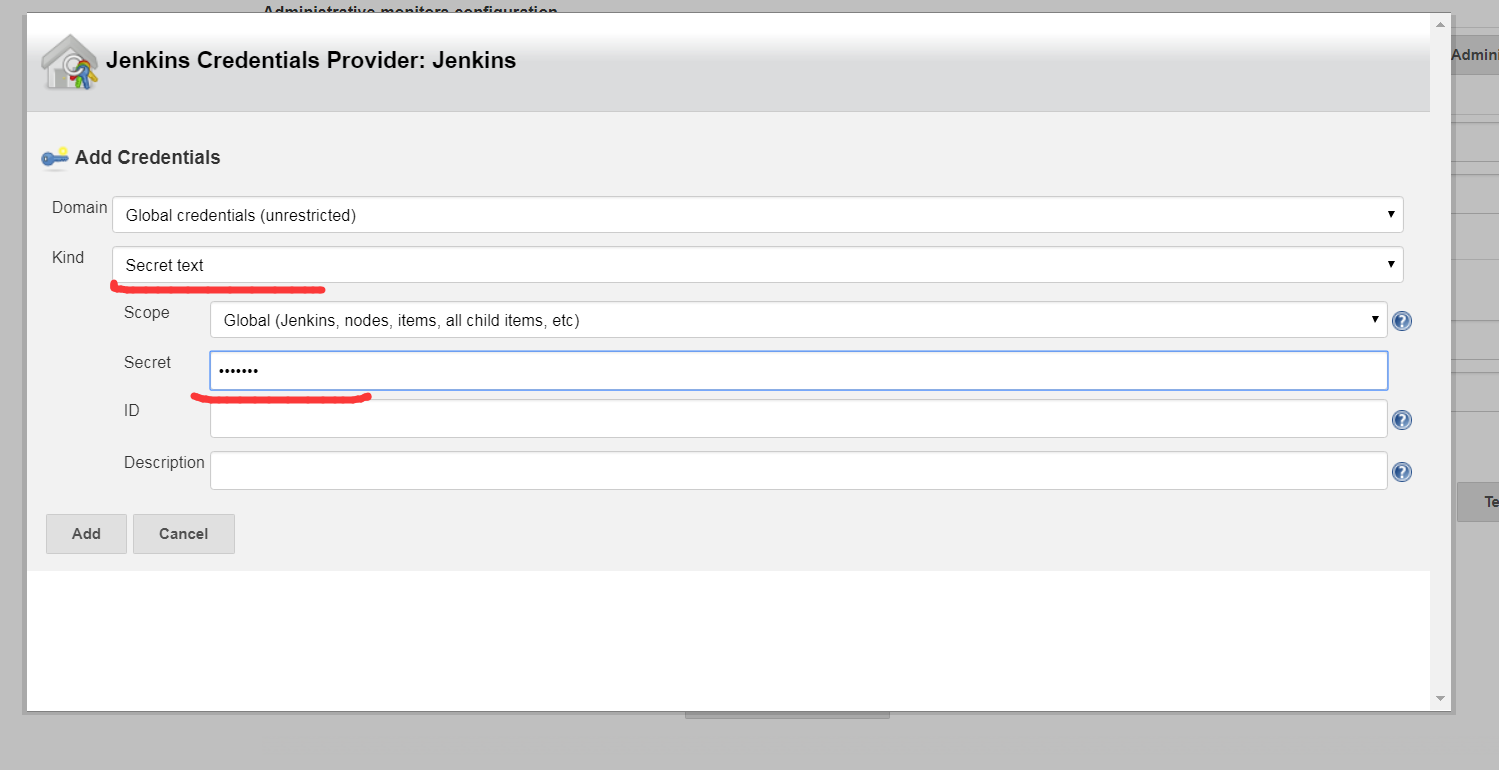Click the Add button
This screenshot has width=1499, height=770.
click(86, 534)
